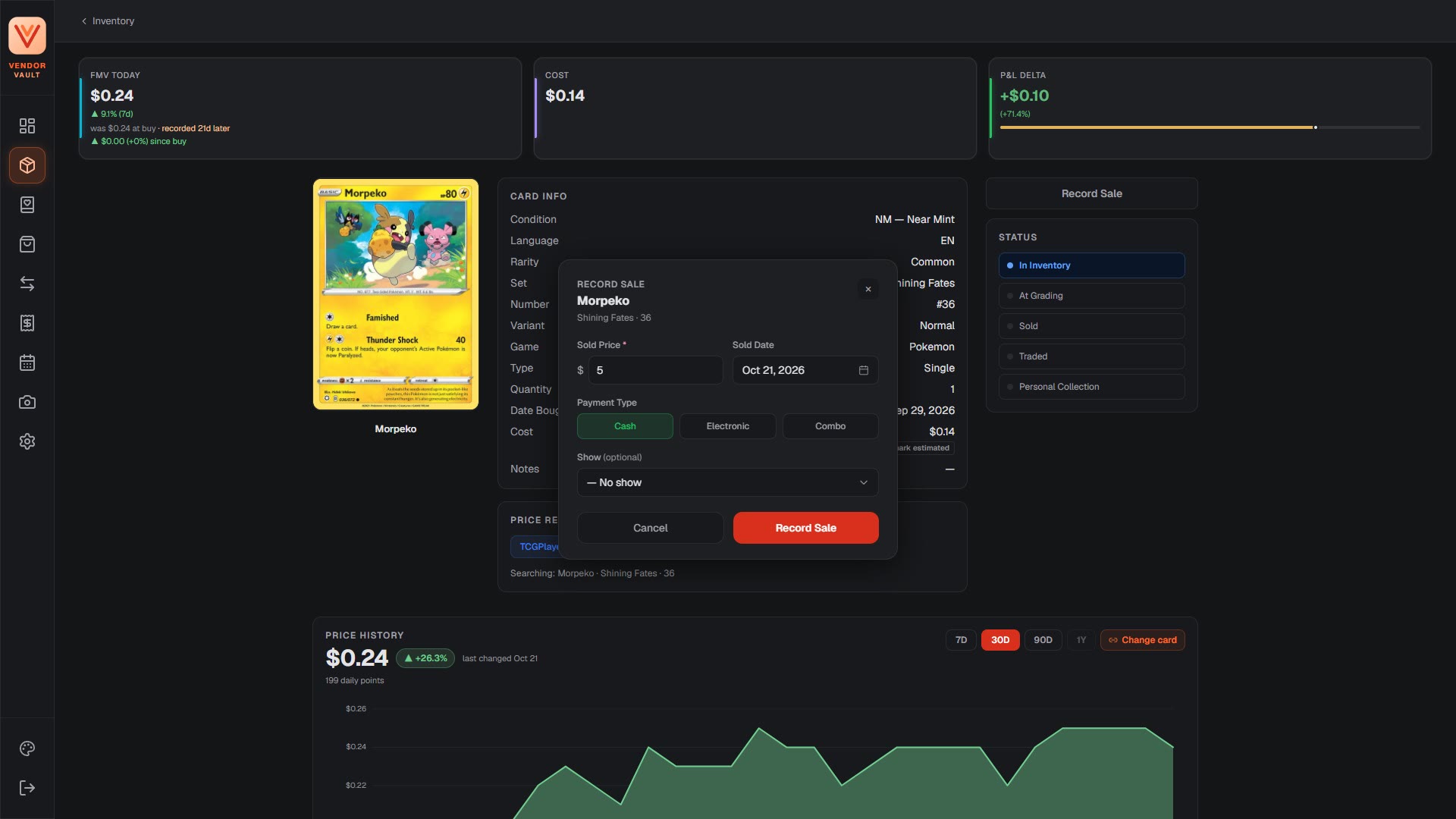
Task: Click the Morpeko caption under the card
Action: [x=396, y=429]
